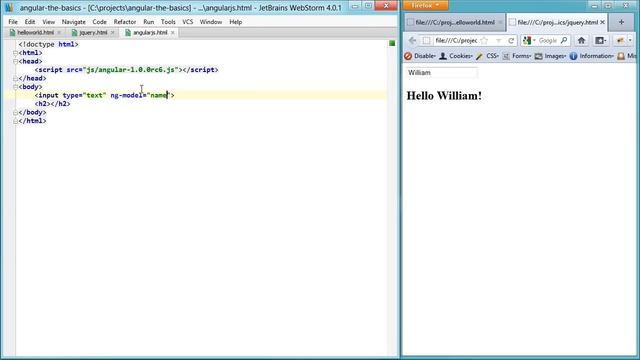Close the jquery.html Firefox tab
The width and height of the screenshot is (640, 360).
click(x=602, y=22)
